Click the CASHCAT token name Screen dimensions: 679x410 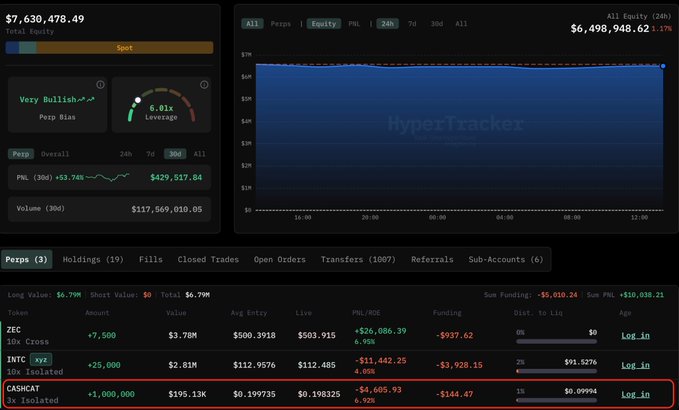point(23,389)
